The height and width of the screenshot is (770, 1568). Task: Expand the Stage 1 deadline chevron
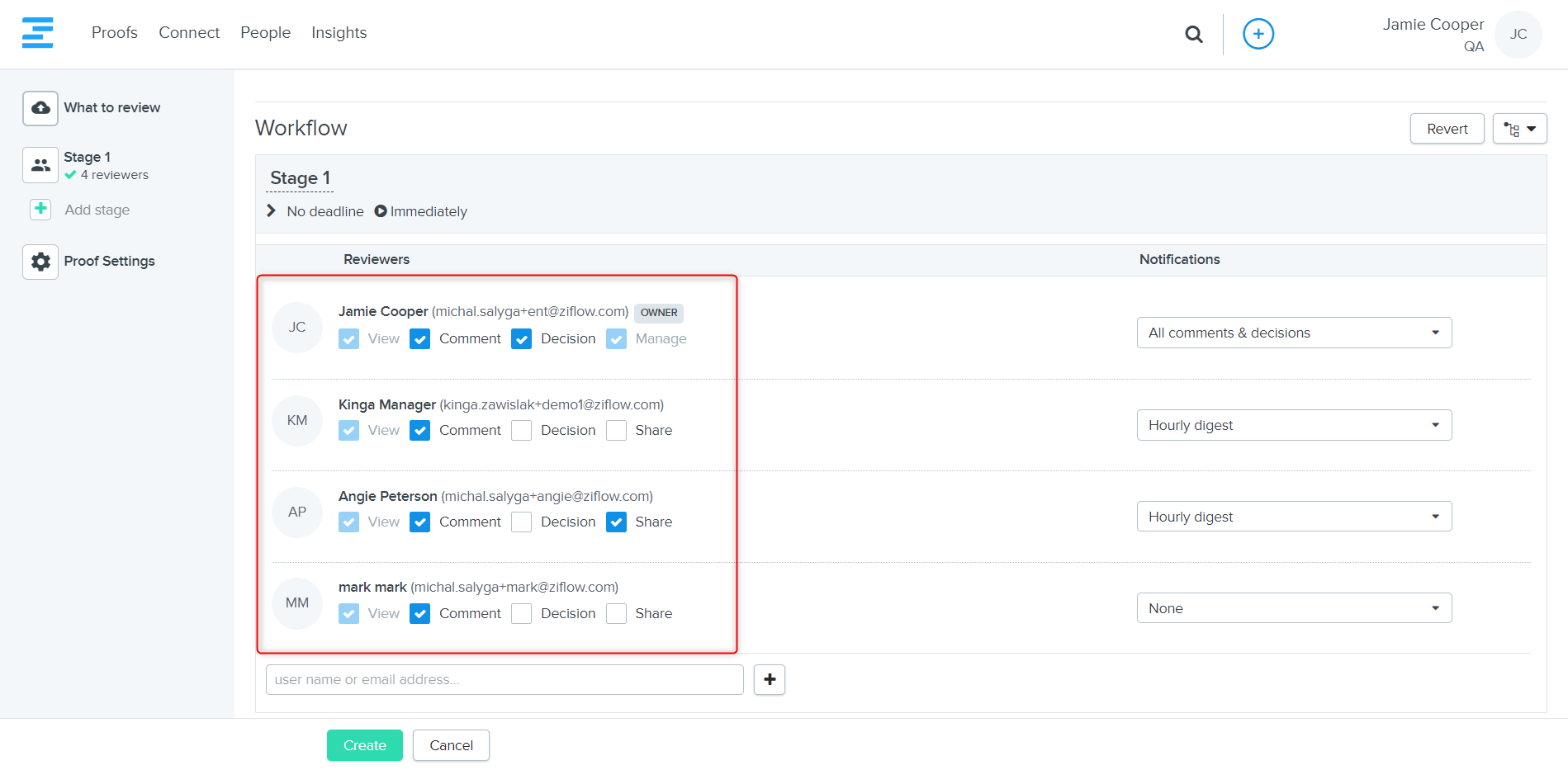(272, 211)
